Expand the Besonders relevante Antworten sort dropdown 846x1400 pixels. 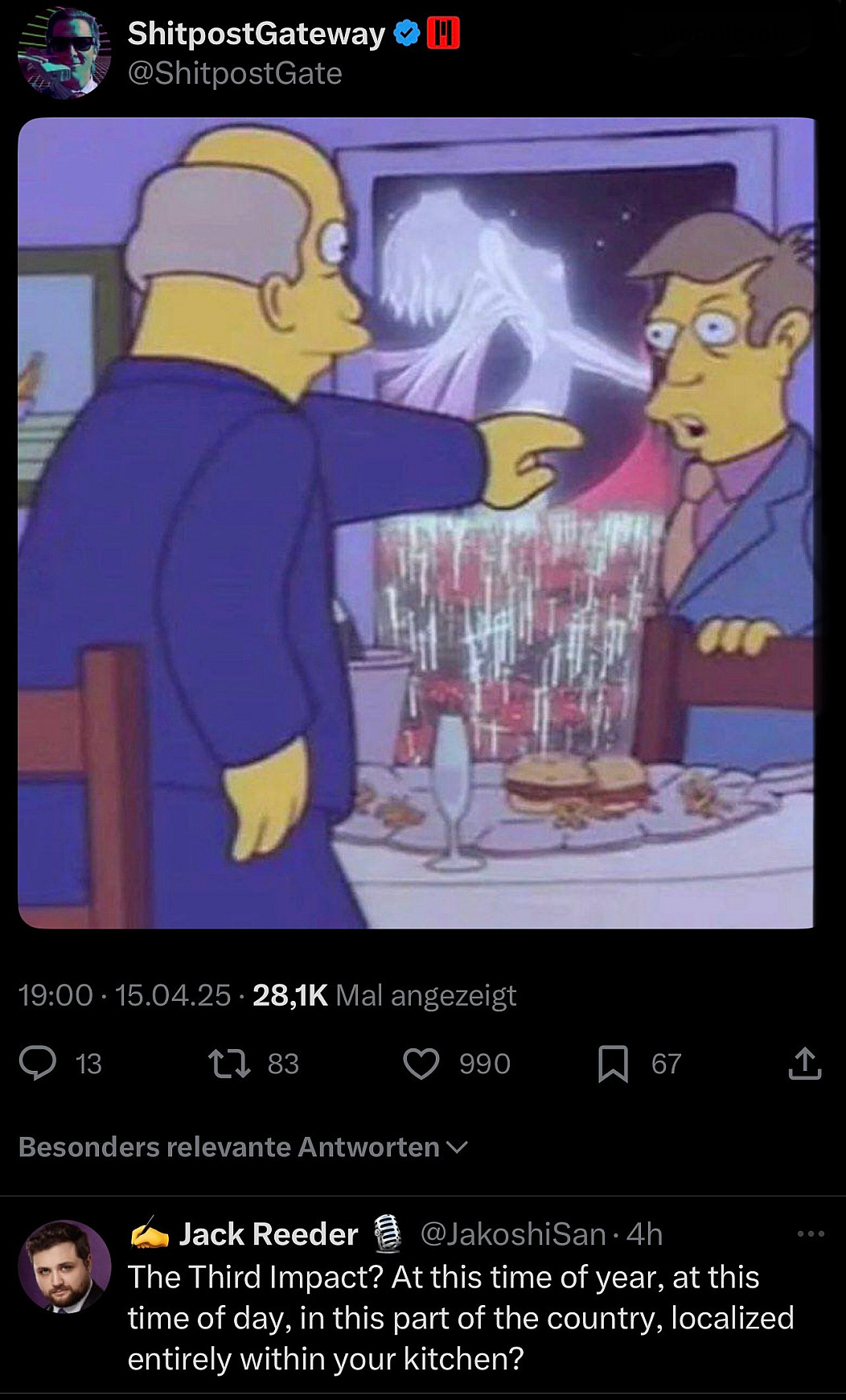243,1147
